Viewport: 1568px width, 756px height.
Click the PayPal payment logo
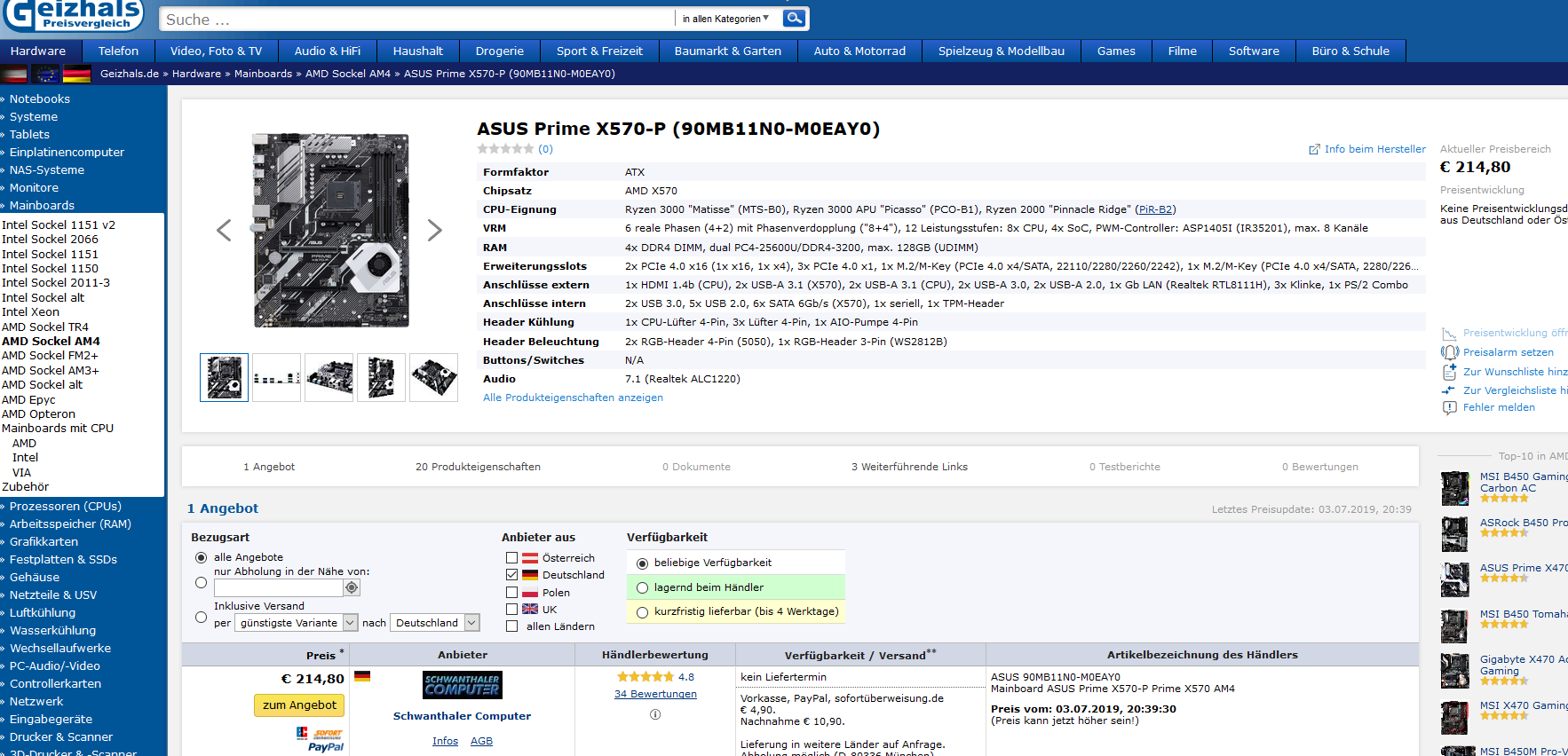click(326, 747)
